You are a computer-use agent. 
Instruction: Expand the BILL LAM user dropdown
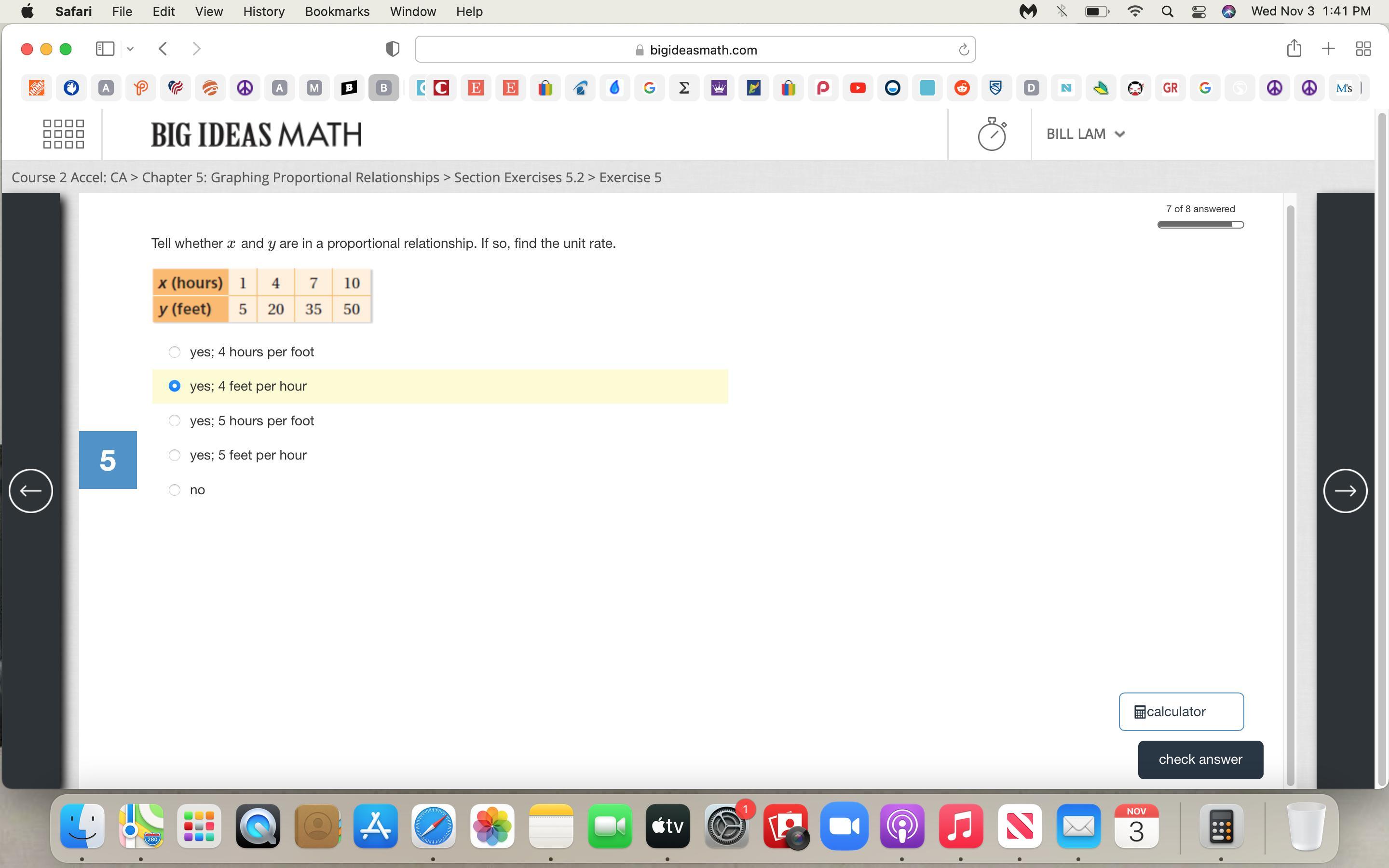[1085, 135]
